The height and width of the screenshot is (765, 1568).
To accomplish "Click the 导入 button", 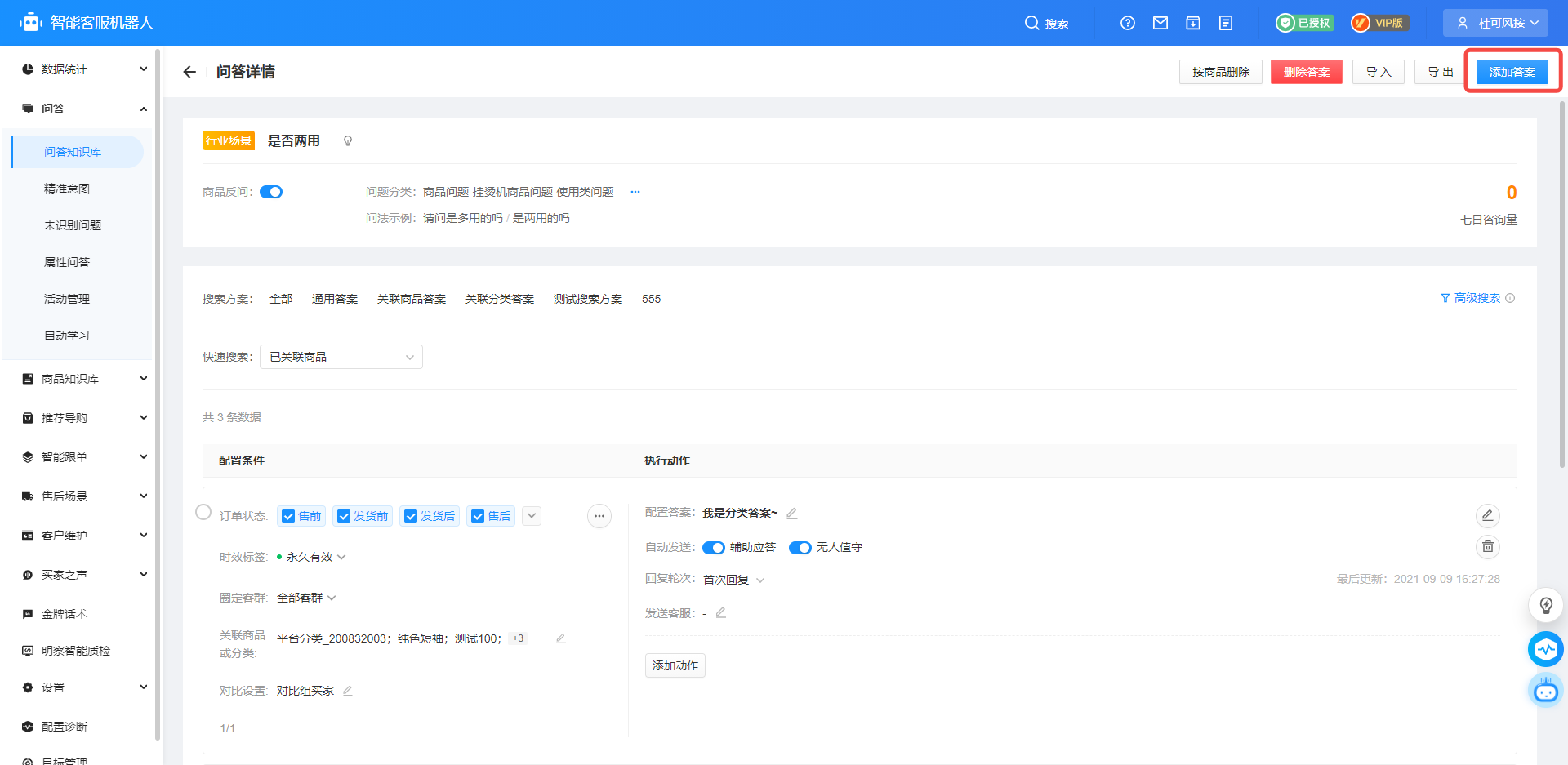I will point(1379,72).
